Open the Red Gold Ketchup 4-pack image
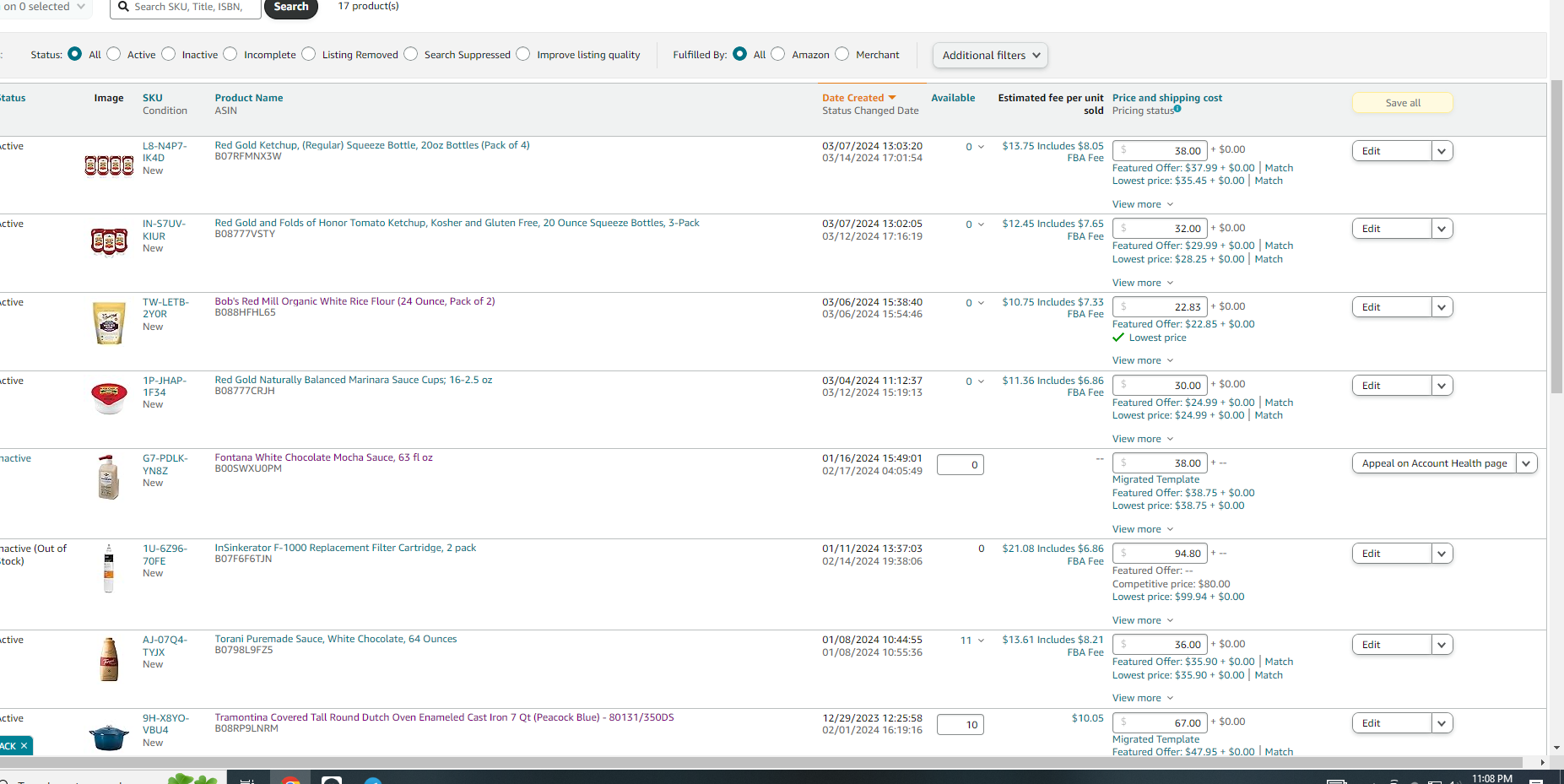1564x784 pixels. (x=109, y=165)
